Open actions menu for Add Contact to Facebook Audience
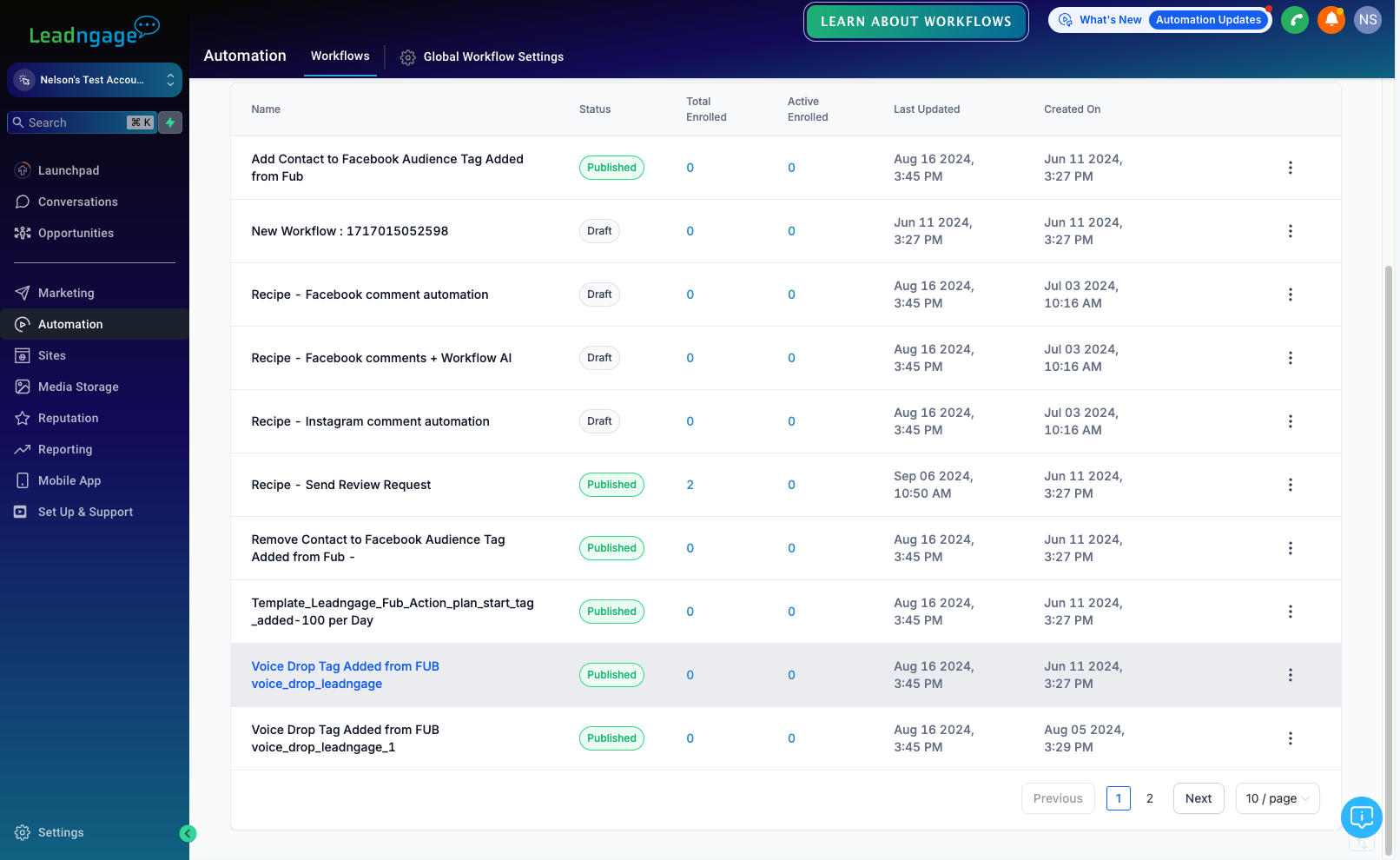 [1291, 168]
